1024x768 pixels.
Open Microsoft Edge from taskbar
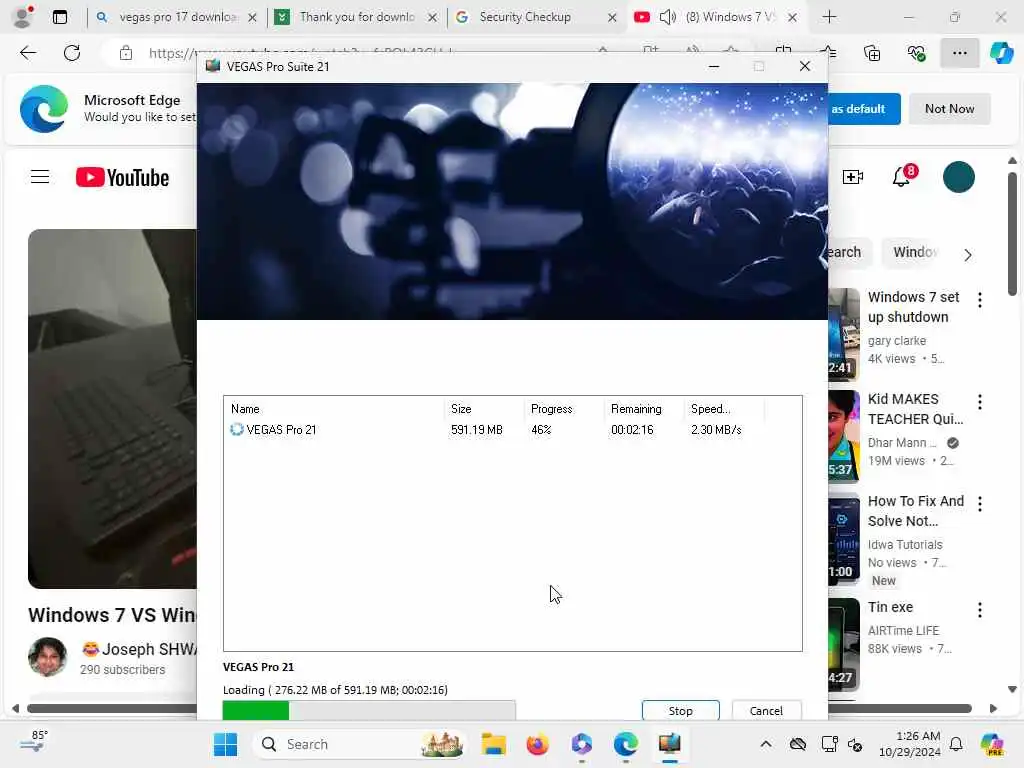(x=626, y=744)
